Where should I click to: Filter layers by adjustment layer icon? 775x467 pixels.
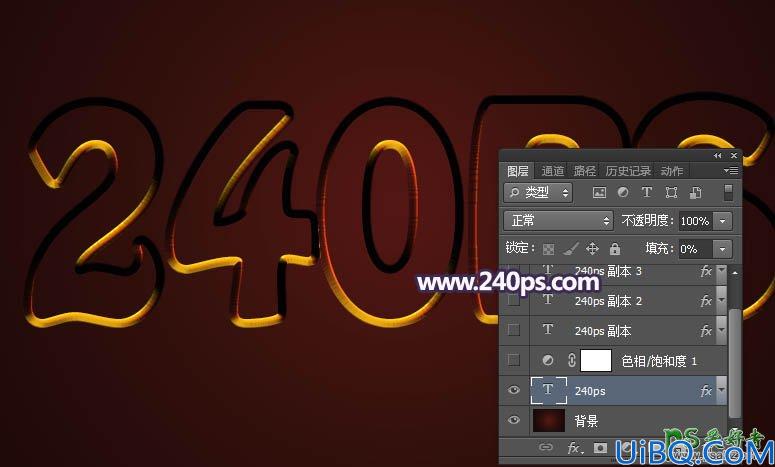pos(623,192)
